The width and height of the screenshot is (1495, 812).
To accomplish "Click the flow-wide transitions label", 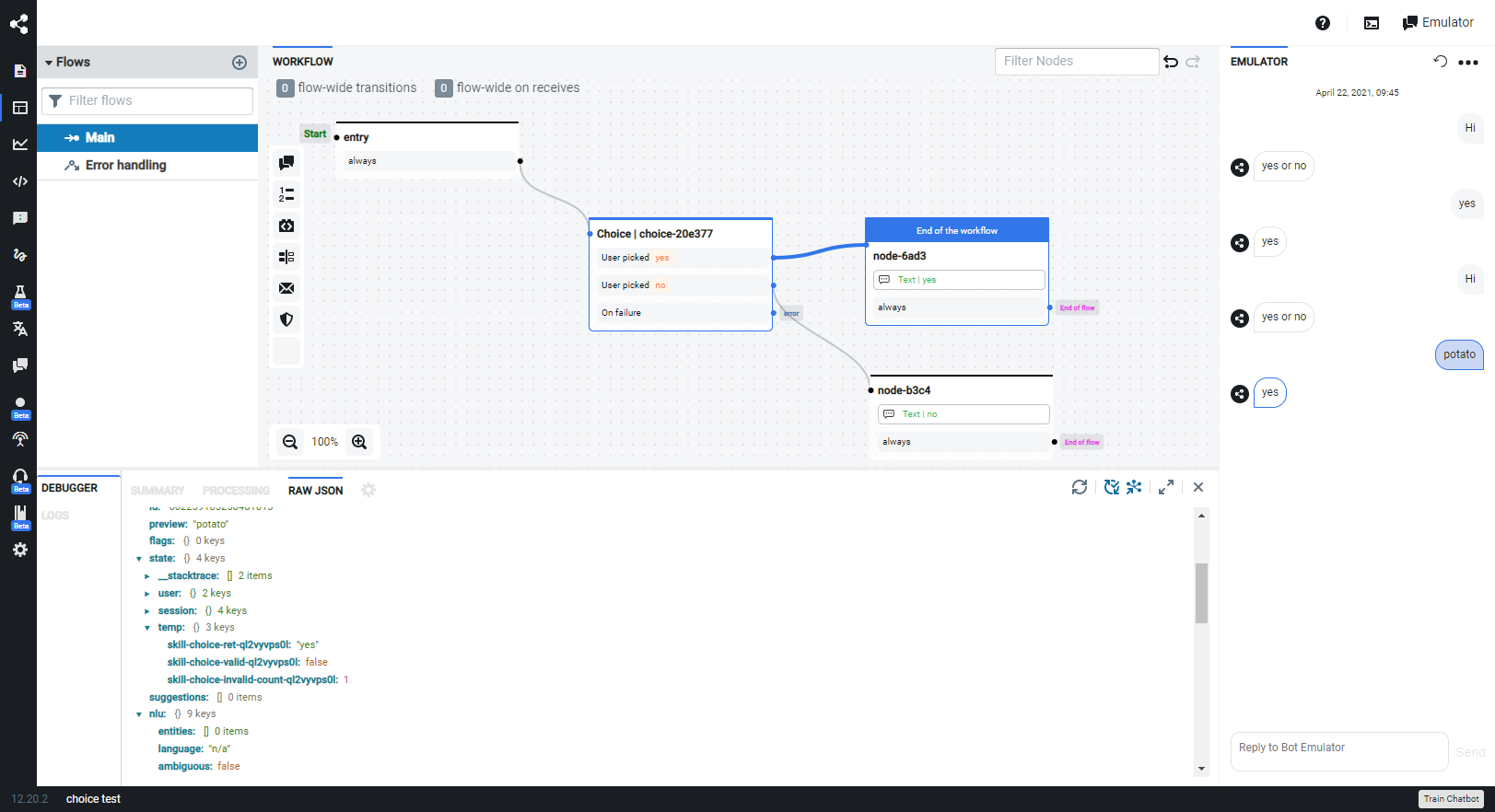I will (357, 88).
